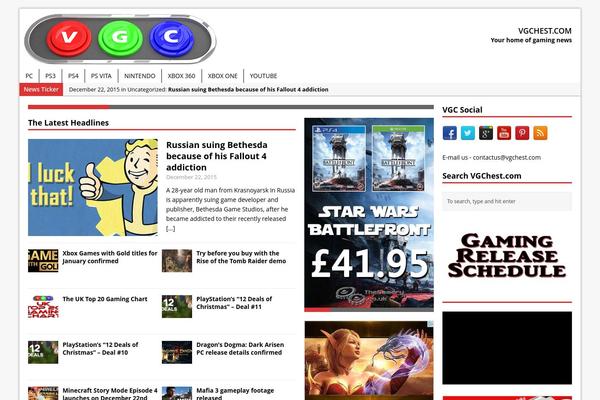Image resolution: width=600 pixels, height=400 pixels.
Task: Open the YouTube social icon
Action: (504, 133)
